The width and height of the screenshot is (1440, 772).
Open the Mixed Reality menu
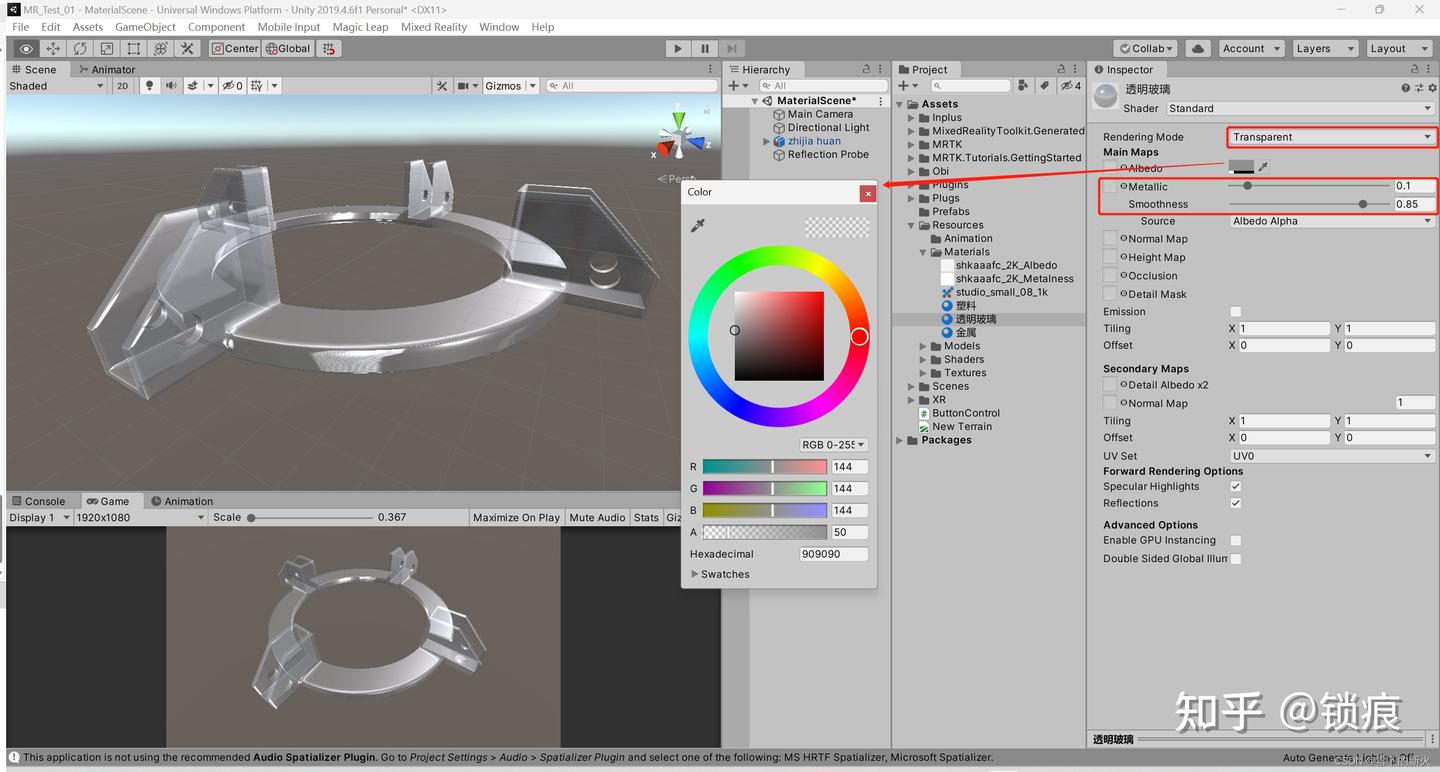pyautogui.click(x=434, y=27)
